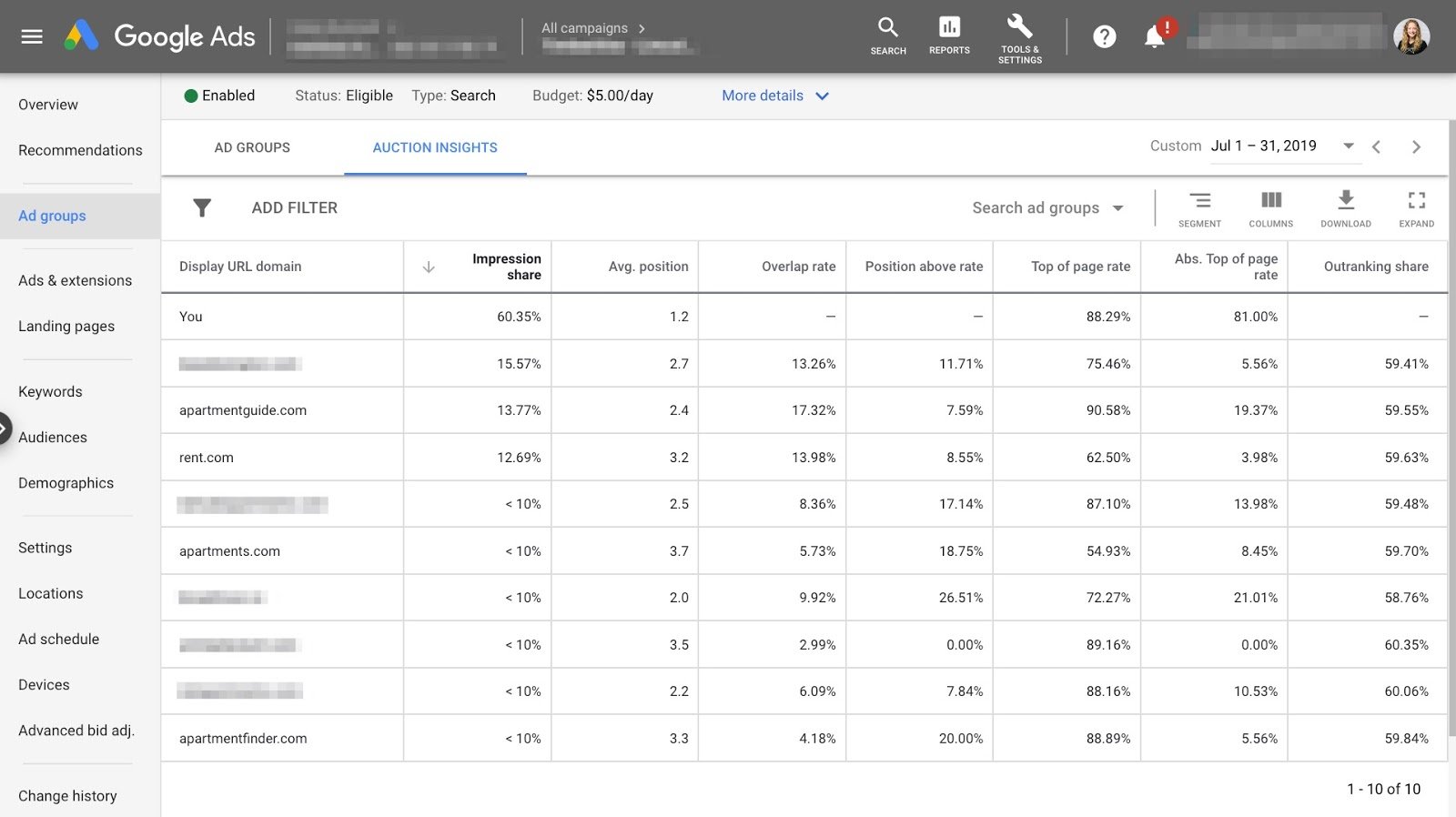Sort by Top of page rate column
The image size is (1456, 817).
click(x=1080, y=267)
